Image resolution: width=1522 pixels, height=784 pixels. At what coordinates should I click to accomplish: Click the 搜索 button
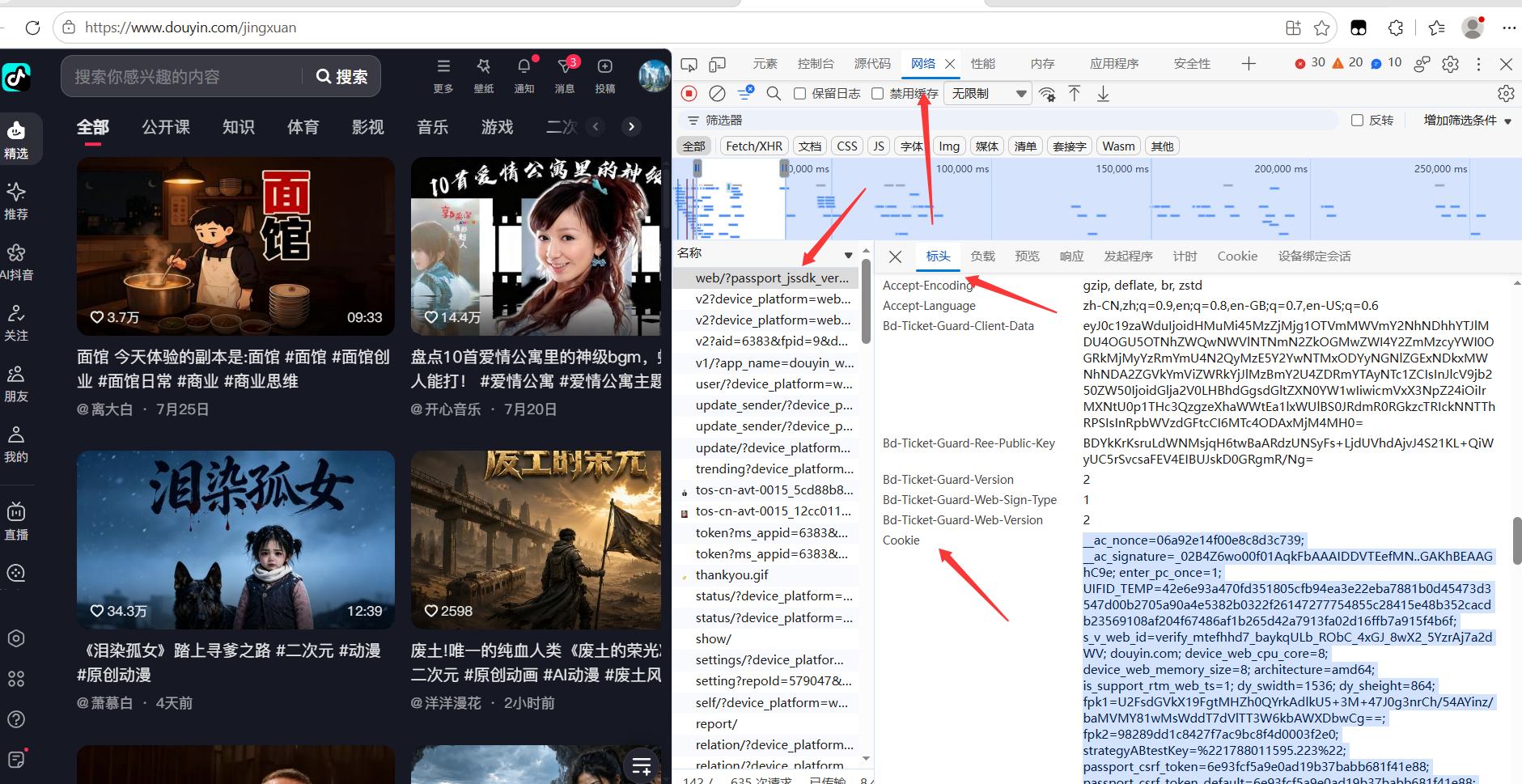point(341,76)
